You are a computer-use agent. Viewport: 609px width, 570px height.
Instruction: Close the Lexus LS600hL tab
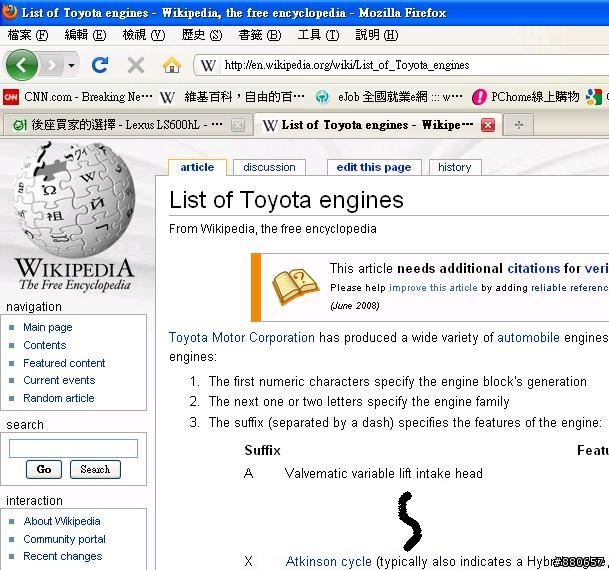pos(238,125)
